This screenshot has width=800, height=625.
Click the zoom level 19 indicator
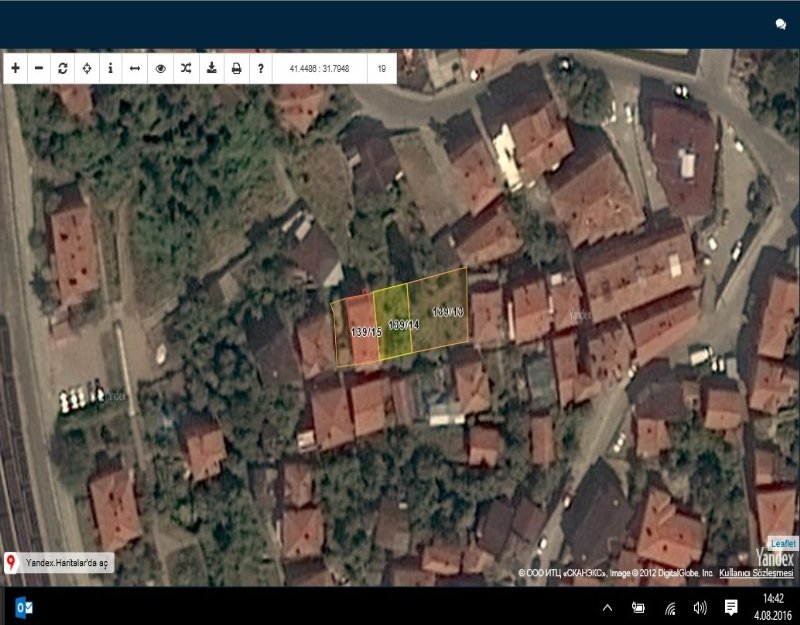382,69
